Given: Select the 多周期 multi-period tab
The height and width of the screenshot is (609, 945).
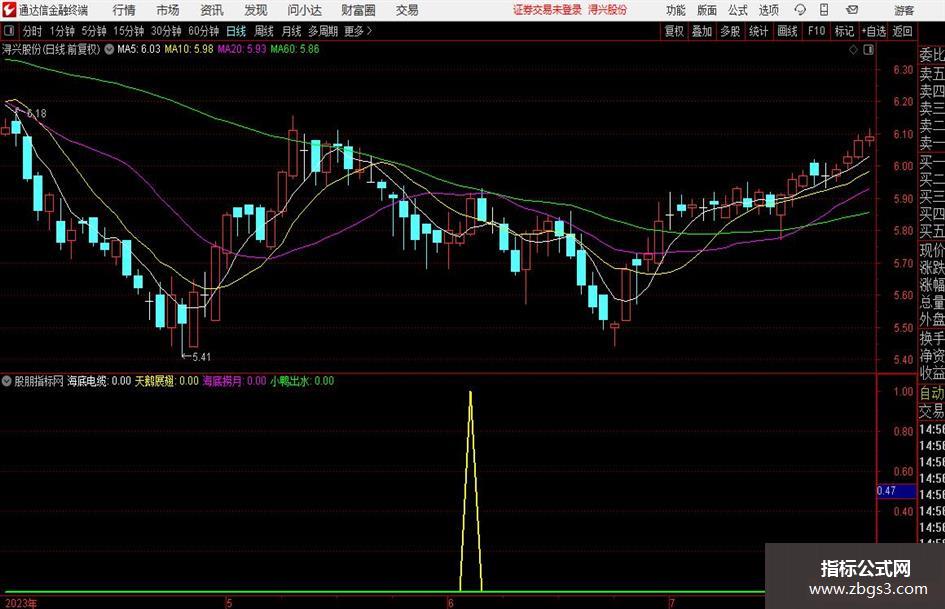Looking at the screenshot, I should pyautogui.click(x=323, y=31).
